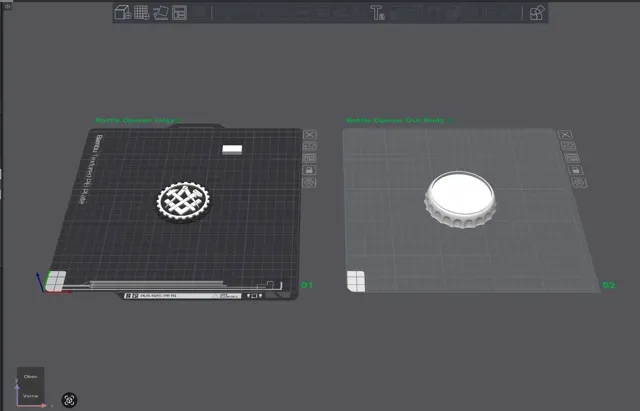Click the Add model cube icon
This screenshot has height=411, width=640.
(122, 13)
